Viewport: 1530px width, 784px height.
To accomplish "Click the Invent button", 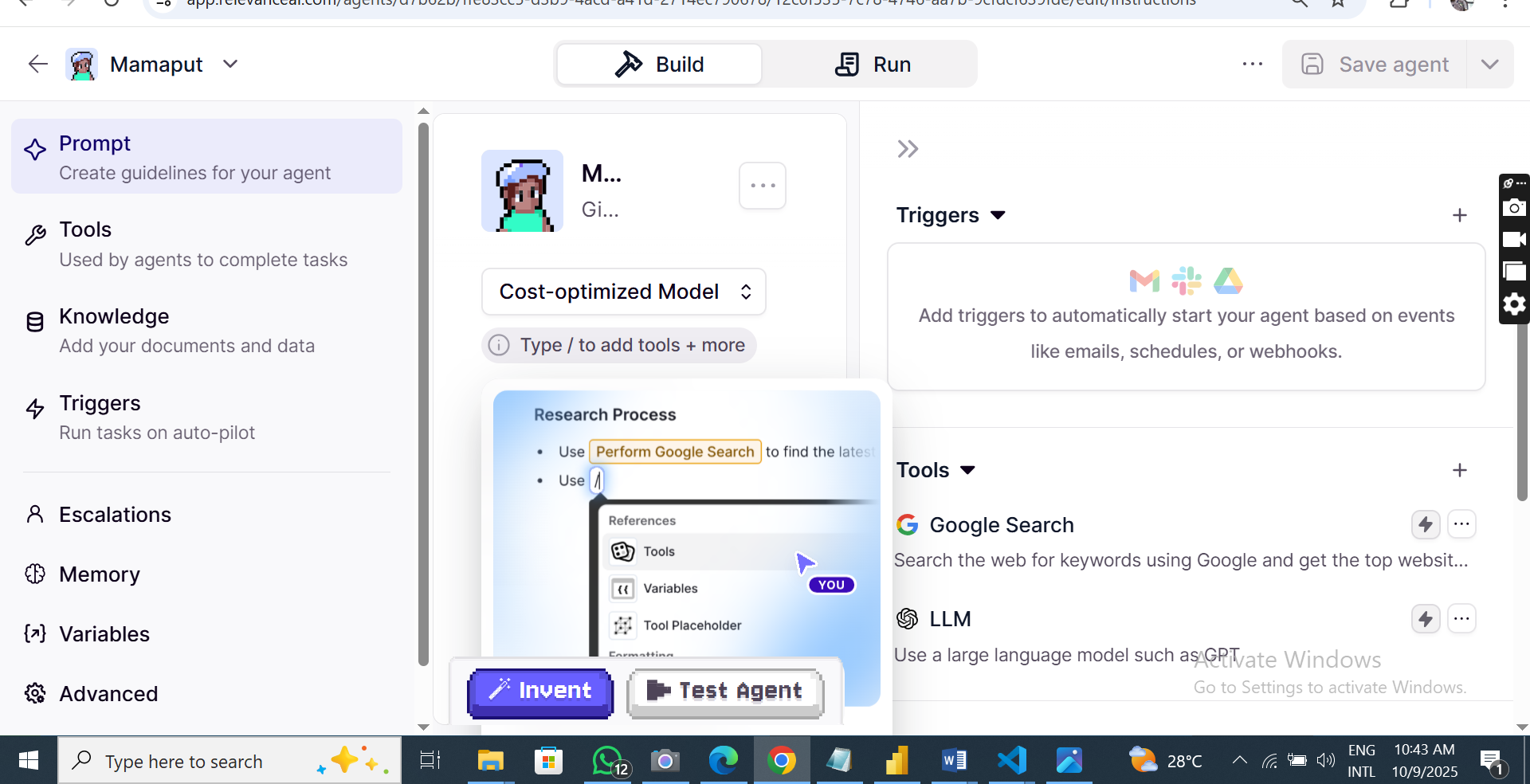I will [x=540, y=691].
